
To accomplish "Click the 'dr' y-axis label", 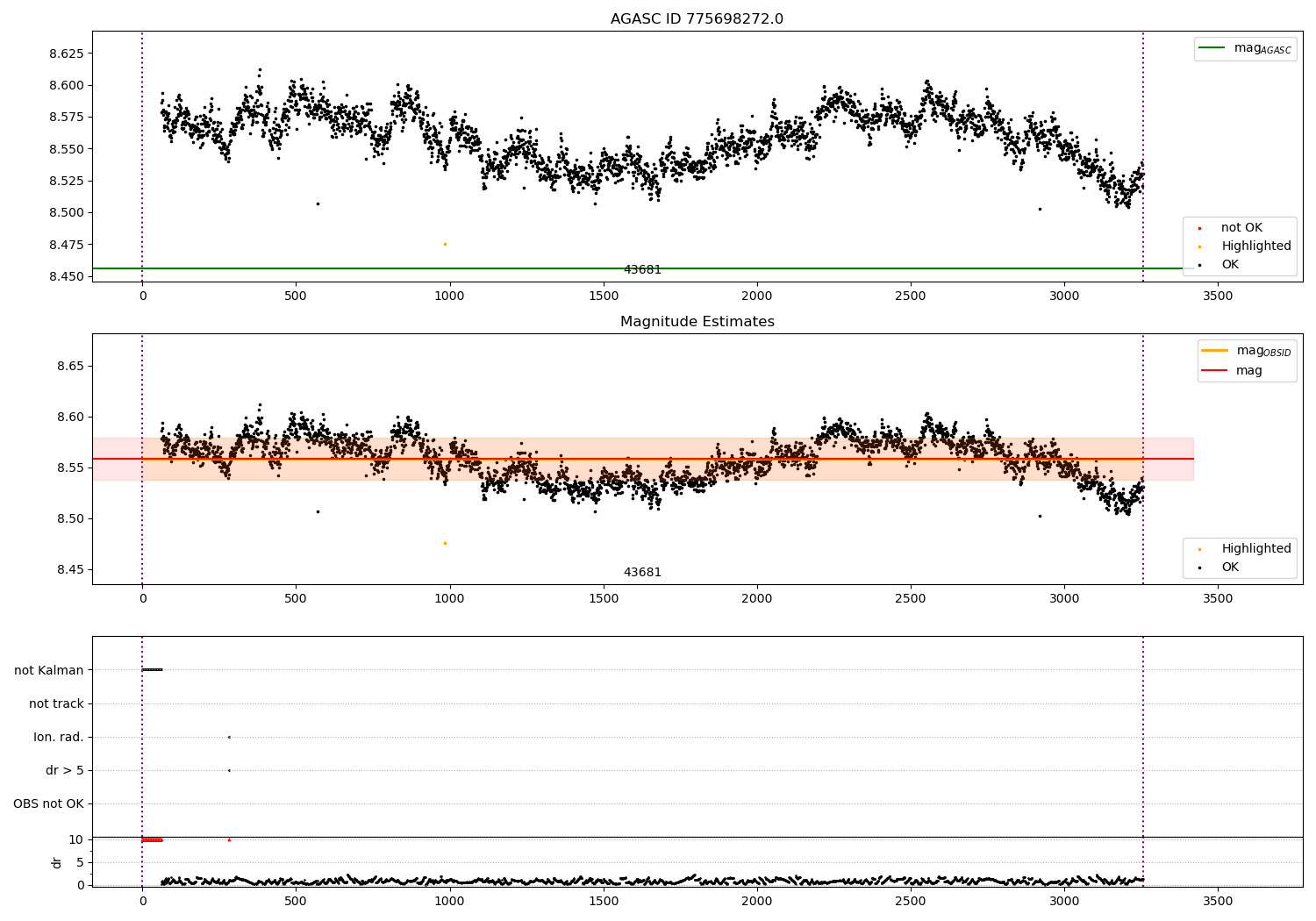I will (57, 862).
